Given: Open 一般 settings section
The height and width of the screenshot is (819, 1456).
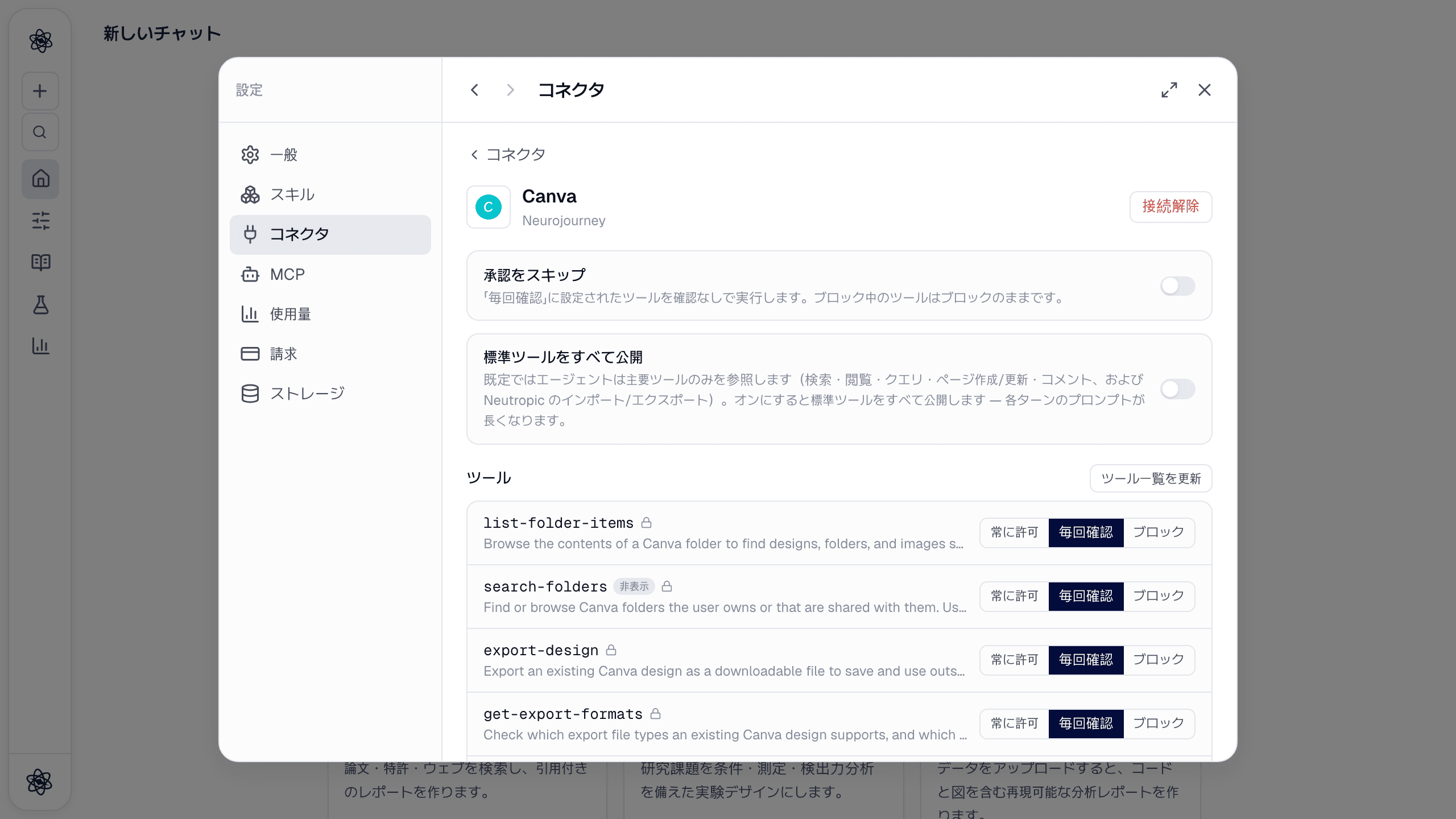Looking at the screenshot, I should [x=330, y=155].
